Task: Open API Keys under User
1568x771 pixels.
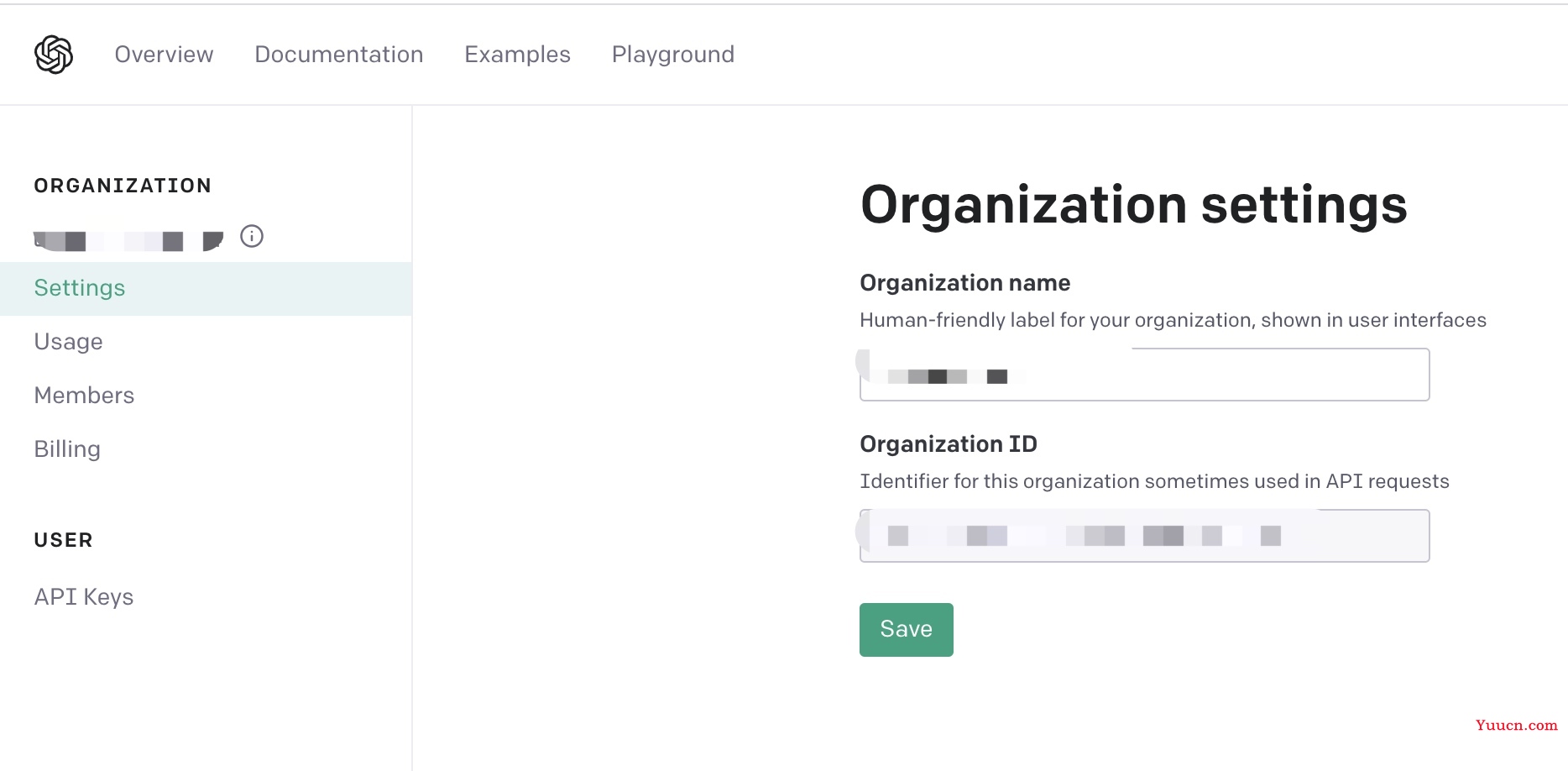Action: click(84, 597)
